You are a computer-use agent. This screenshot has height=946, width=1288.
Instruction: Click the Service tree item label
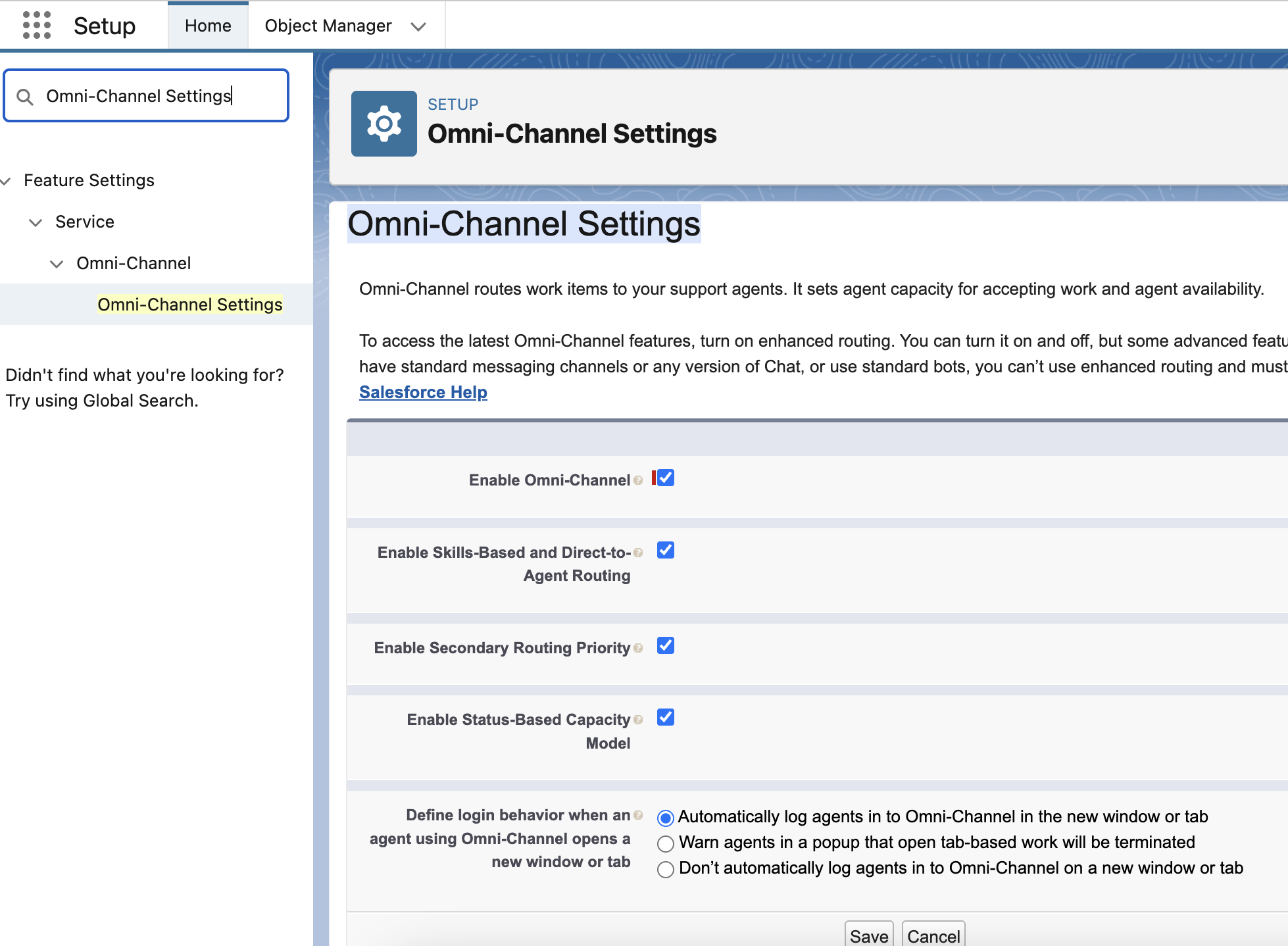(x=85, y=222)
